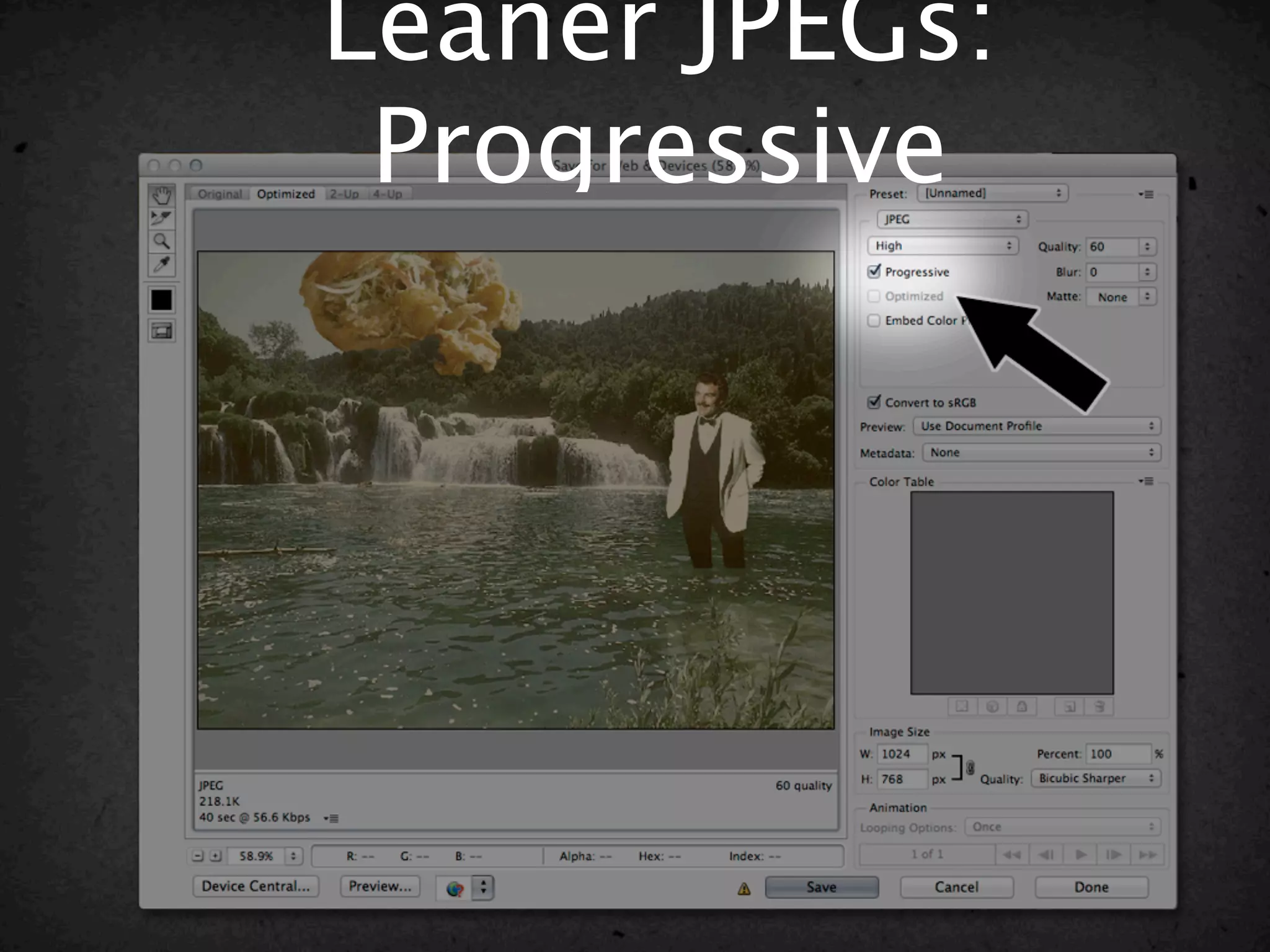The height and width of the screenshot is (952, 1270).
Task: Click the browser preview globe icon
Action: coord(455,888)
